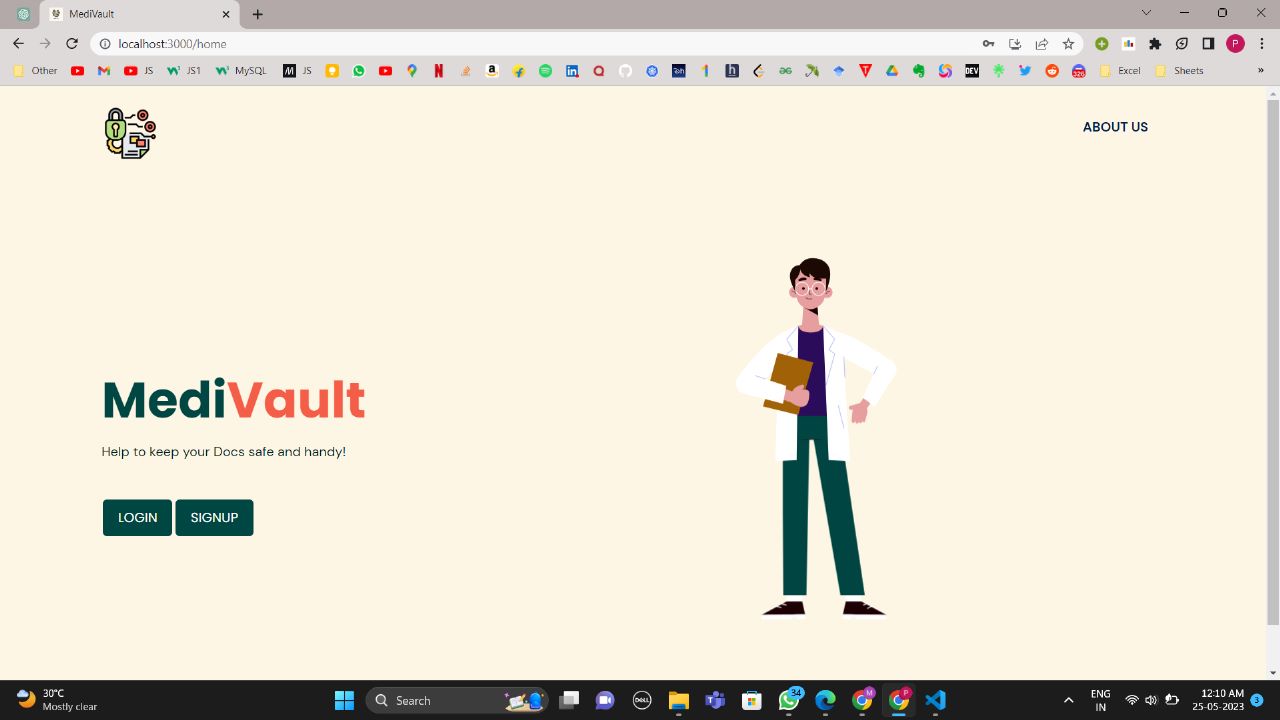Open the Spotify bookmark
Viewport: 1280px width, 720px height.
(545, 70)
